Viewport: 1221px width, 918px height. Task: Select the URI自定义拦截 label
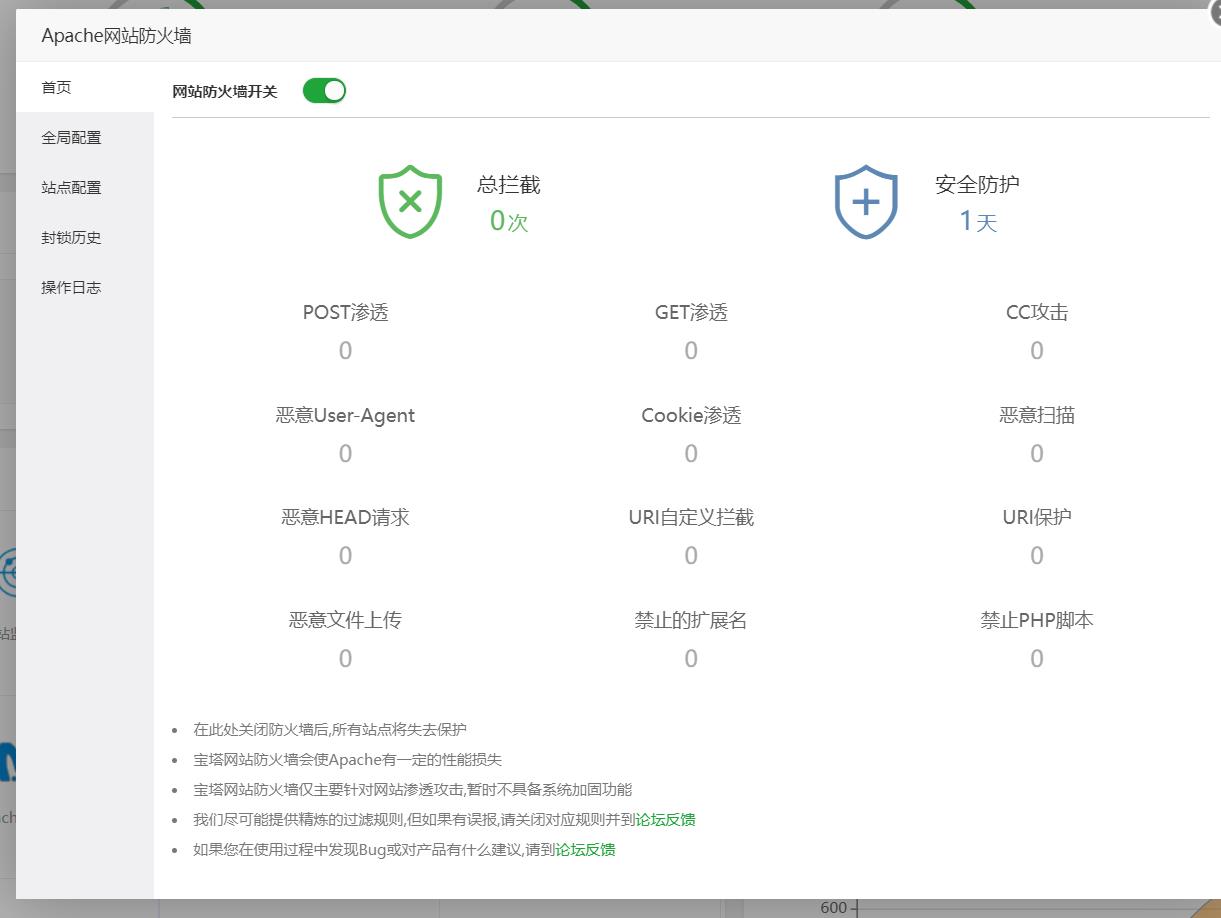click(691, 518)
